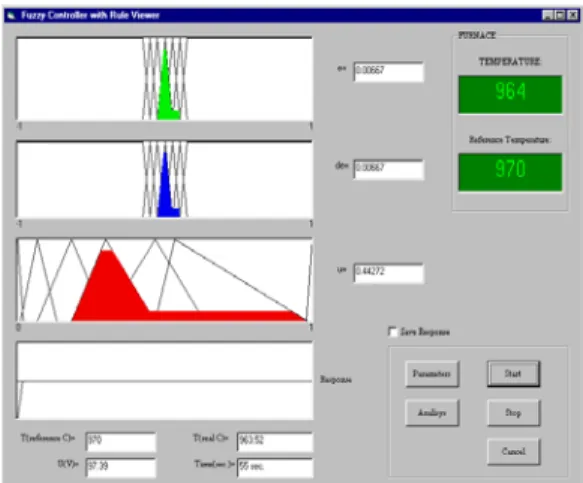The image size is (583, 483).
Task: Click the T(real C)= field
Action: coord(275,442)
